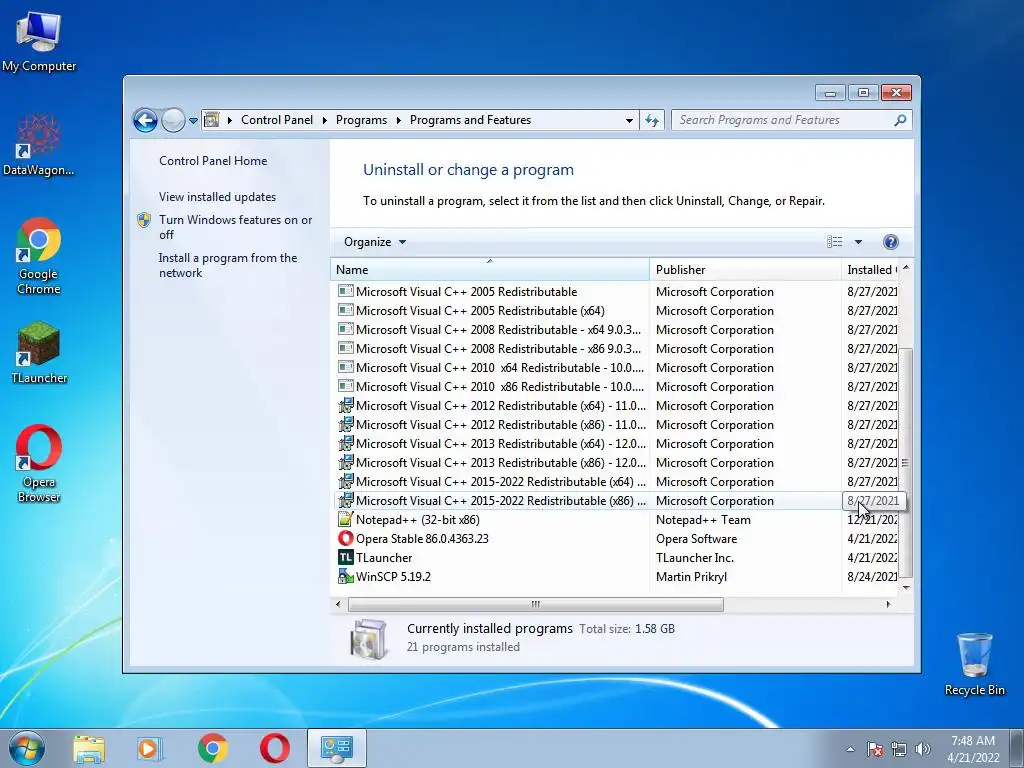
Task: Select Visual C++ 2008 Redistributable x64 row
Action: tap(616, 330)
